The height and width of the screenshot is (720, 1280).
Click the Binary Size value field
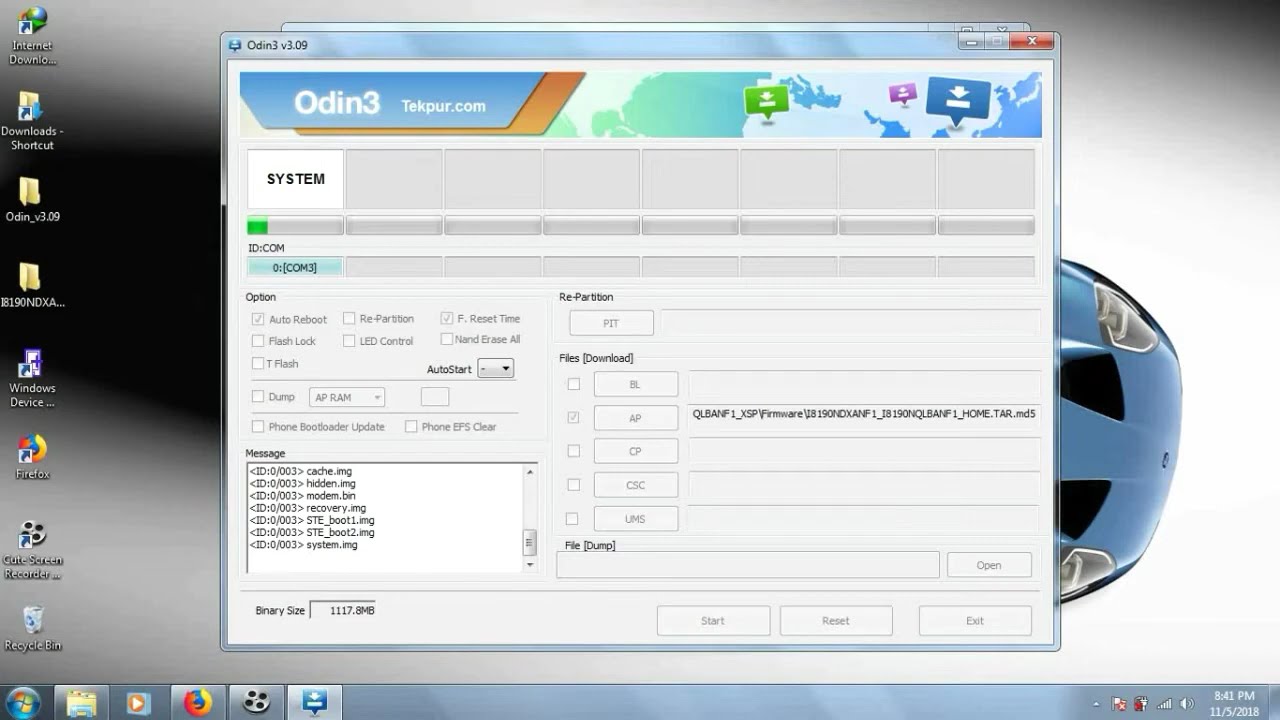343,610
